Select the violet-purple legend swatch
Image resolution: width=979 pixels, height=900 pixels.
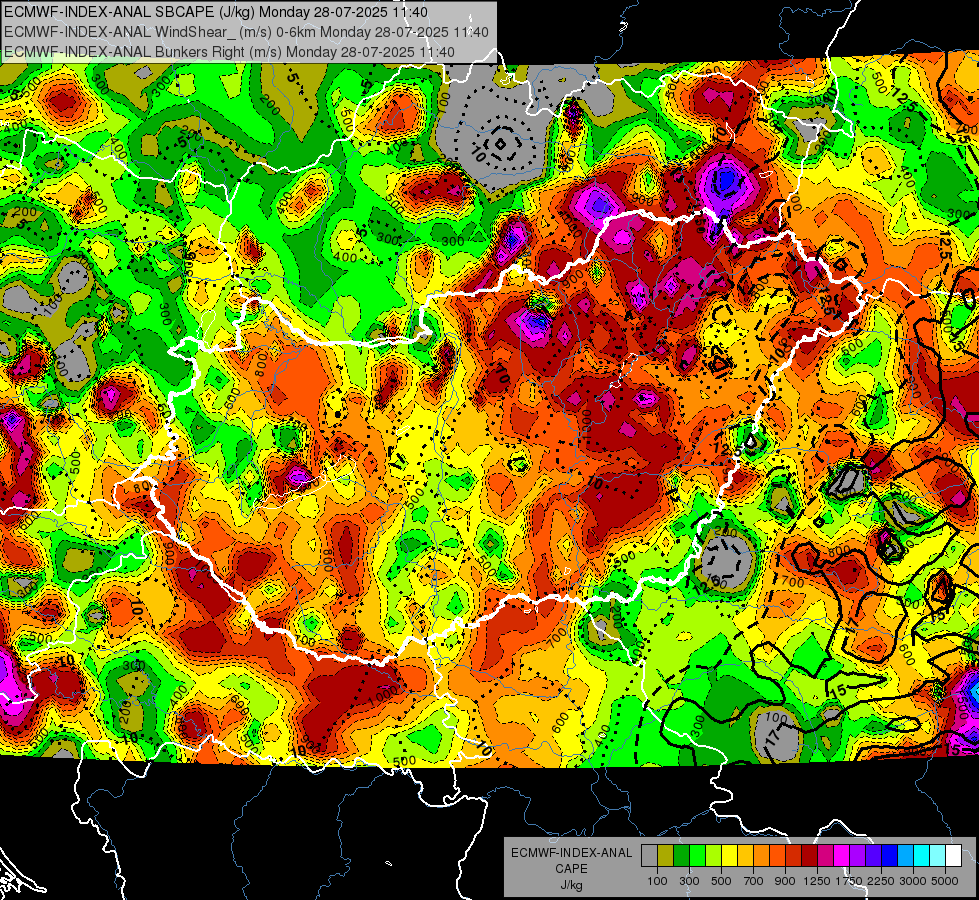click(858, 856)
